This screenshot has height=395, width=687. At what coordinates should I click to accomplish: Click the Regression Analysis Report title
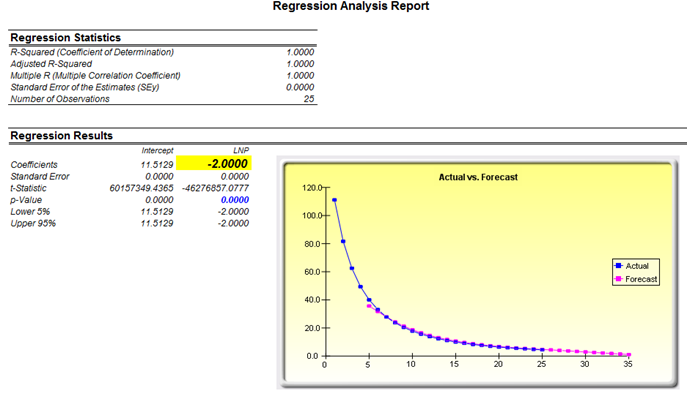[351, 6]
